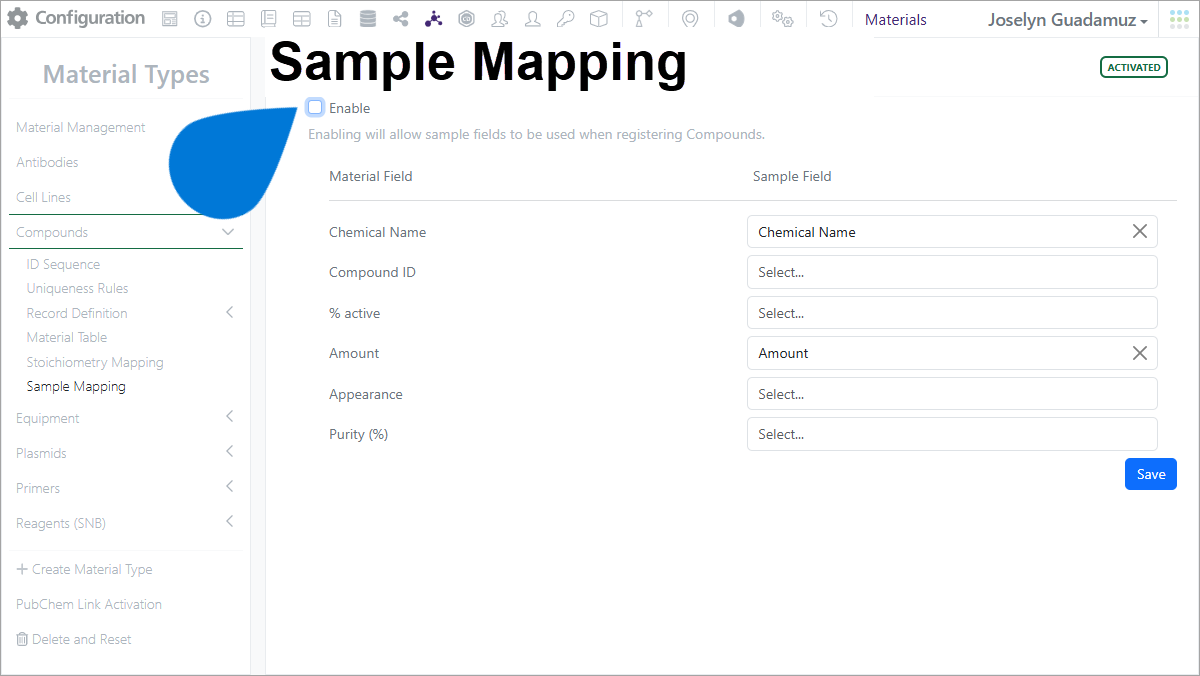Image resolution: width=1200 pixels, height=676 pixels.
Task: Open Material Table under Compounds
Action: click(x=67, y=337)
